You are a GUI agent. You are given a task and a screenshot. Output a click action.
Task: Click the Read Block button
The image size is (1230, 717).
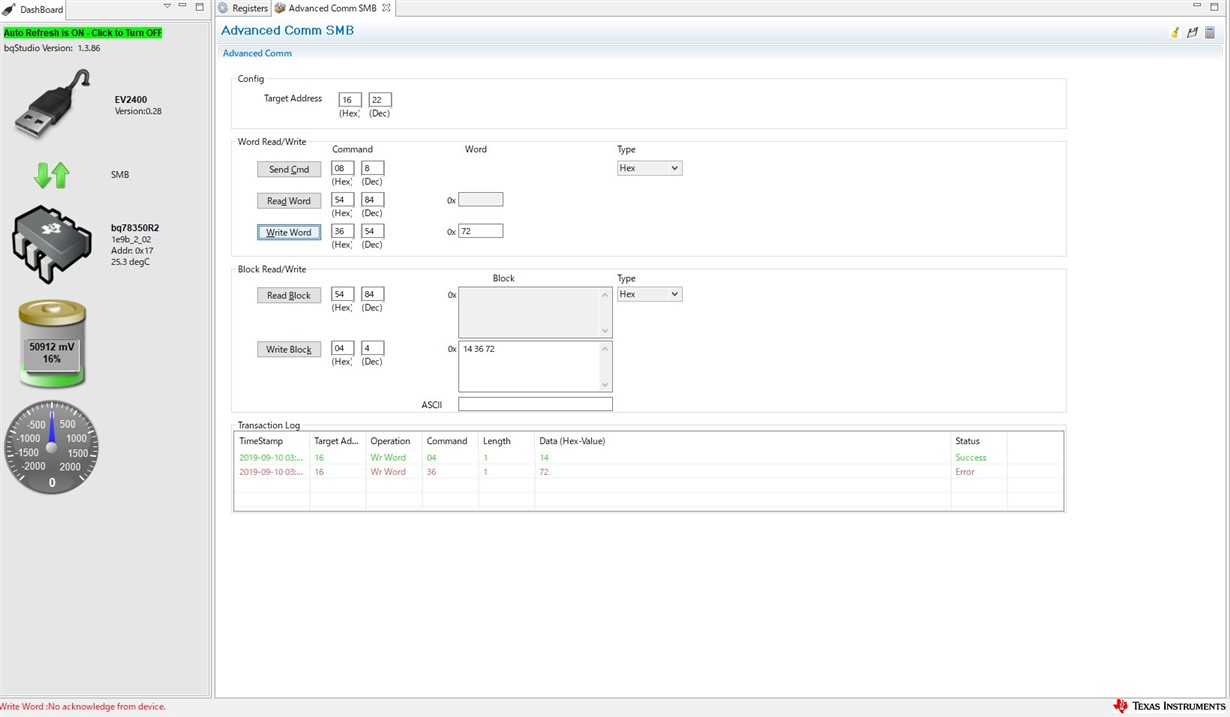[x=289, y=295]
